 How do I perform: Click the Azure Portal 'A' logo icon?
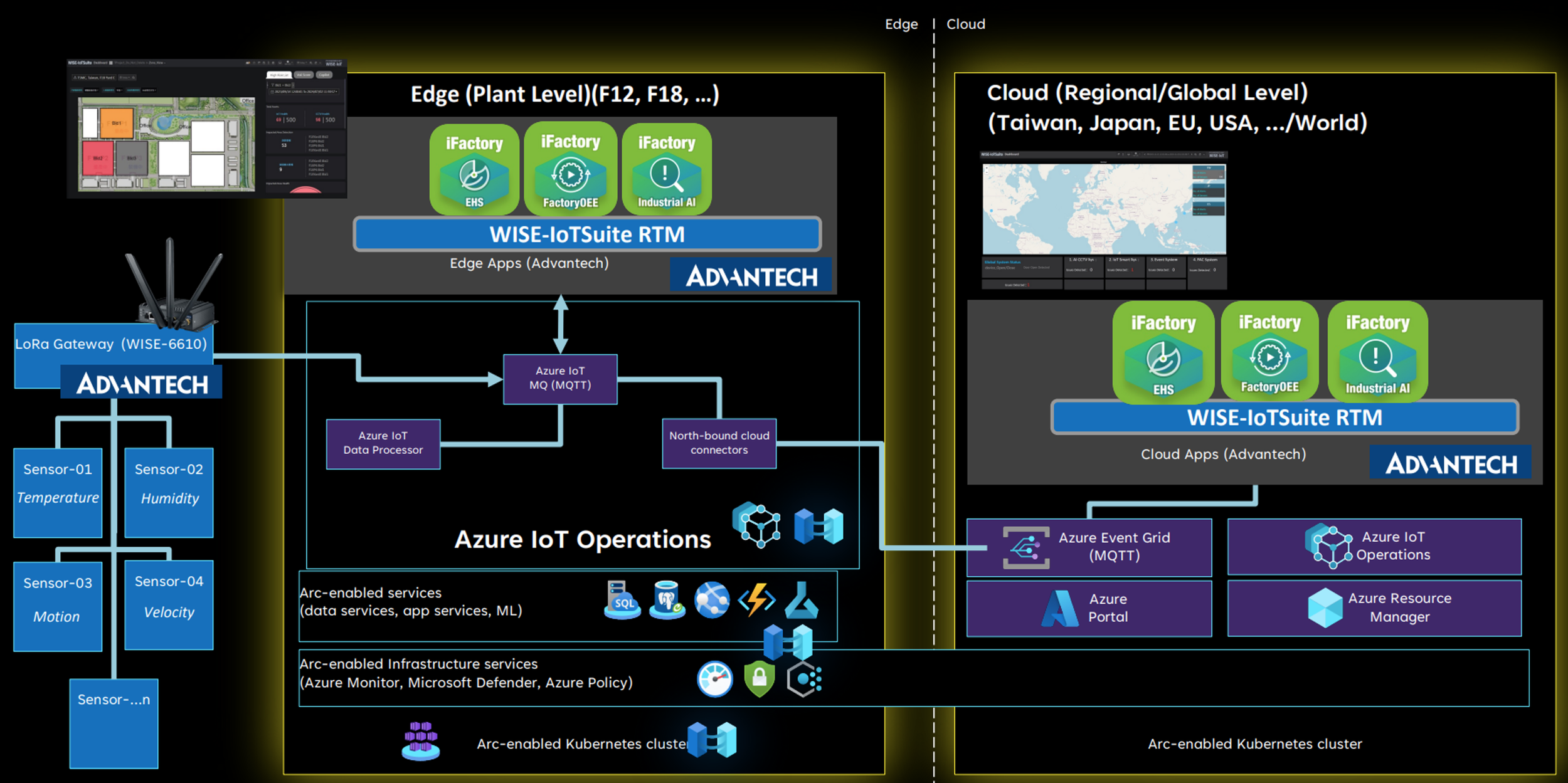coord(1060,609)
